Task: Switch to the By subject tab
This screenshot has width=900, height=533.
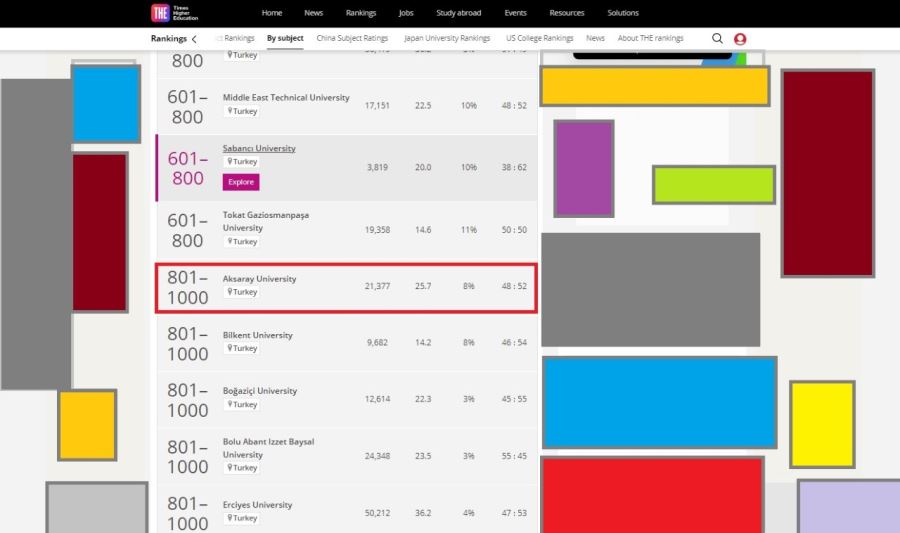Action: tap(285, 38)
